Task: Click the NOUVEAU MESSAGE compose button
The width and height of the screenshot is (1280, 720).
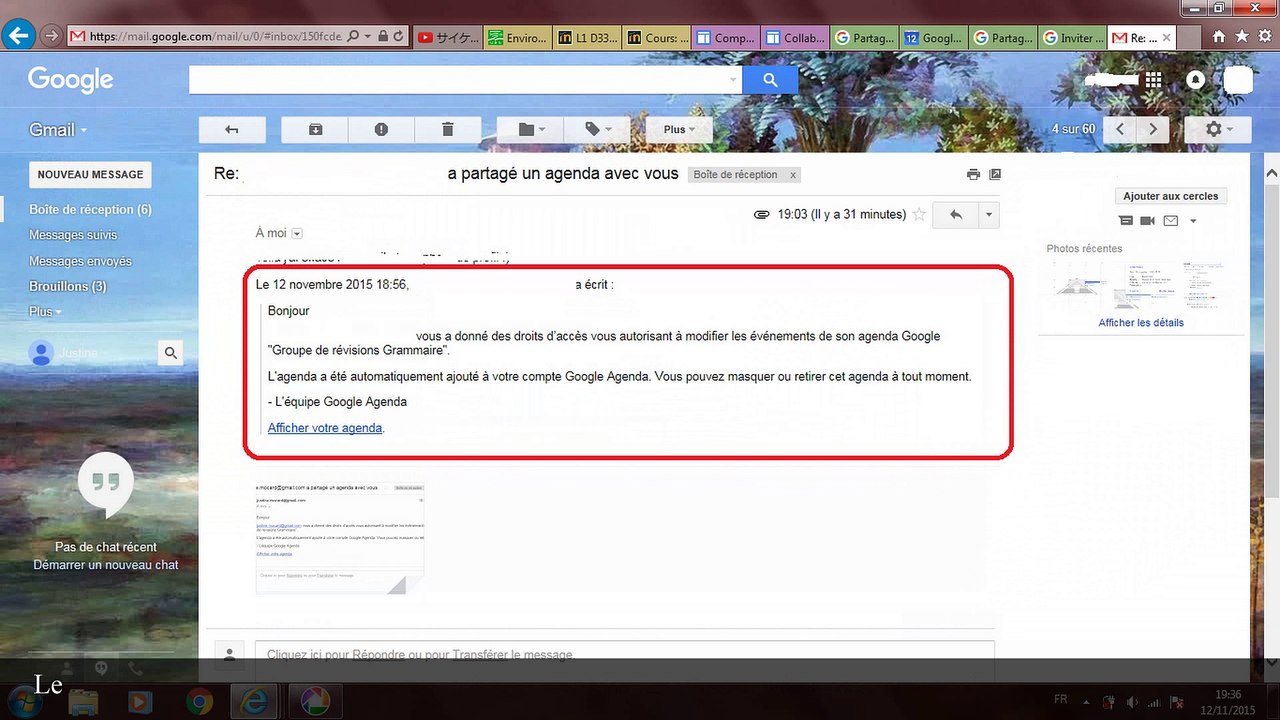Action: coord(90,174)
